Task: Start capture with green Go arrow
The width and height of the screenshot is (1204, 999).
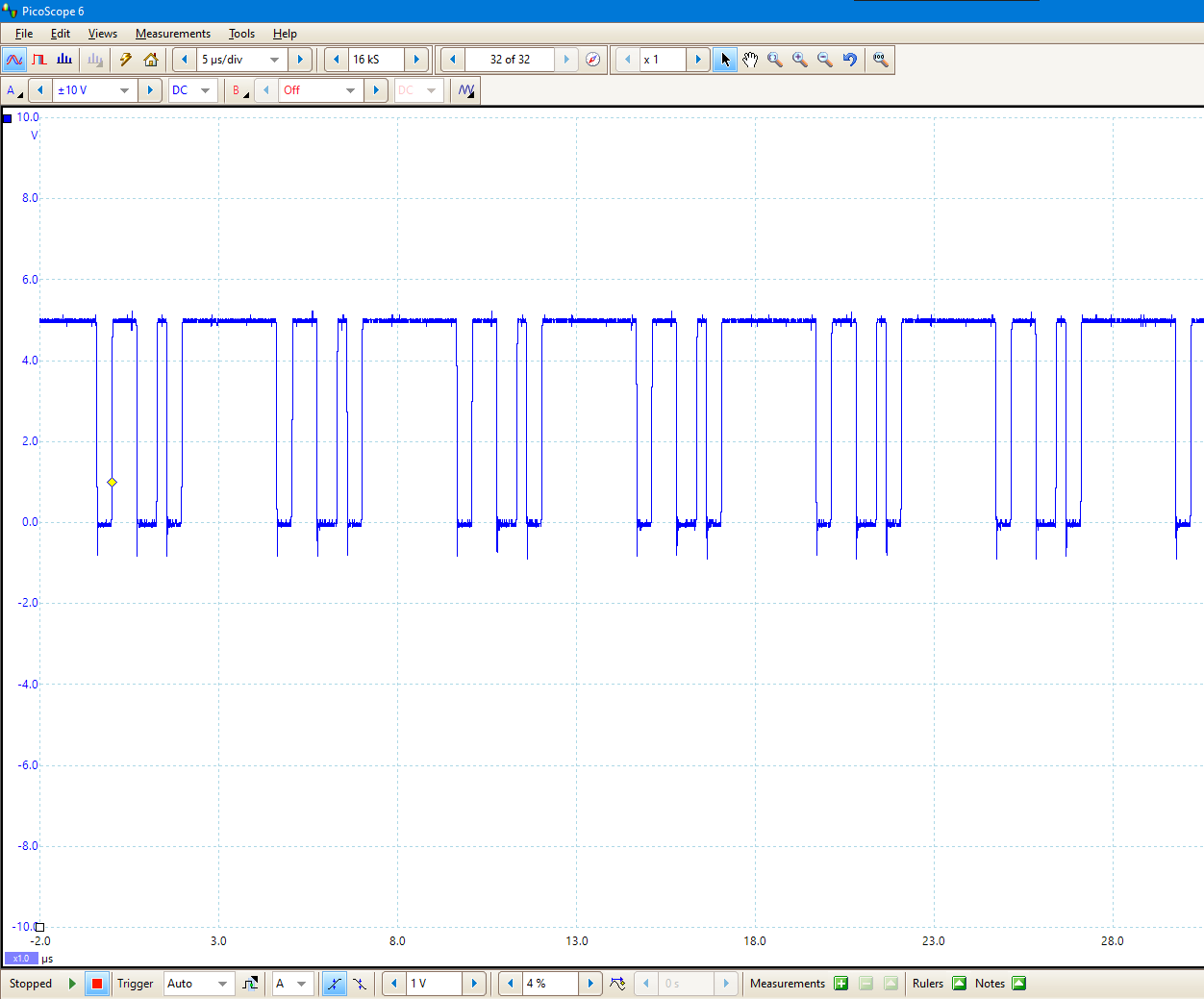Action: 72,984
